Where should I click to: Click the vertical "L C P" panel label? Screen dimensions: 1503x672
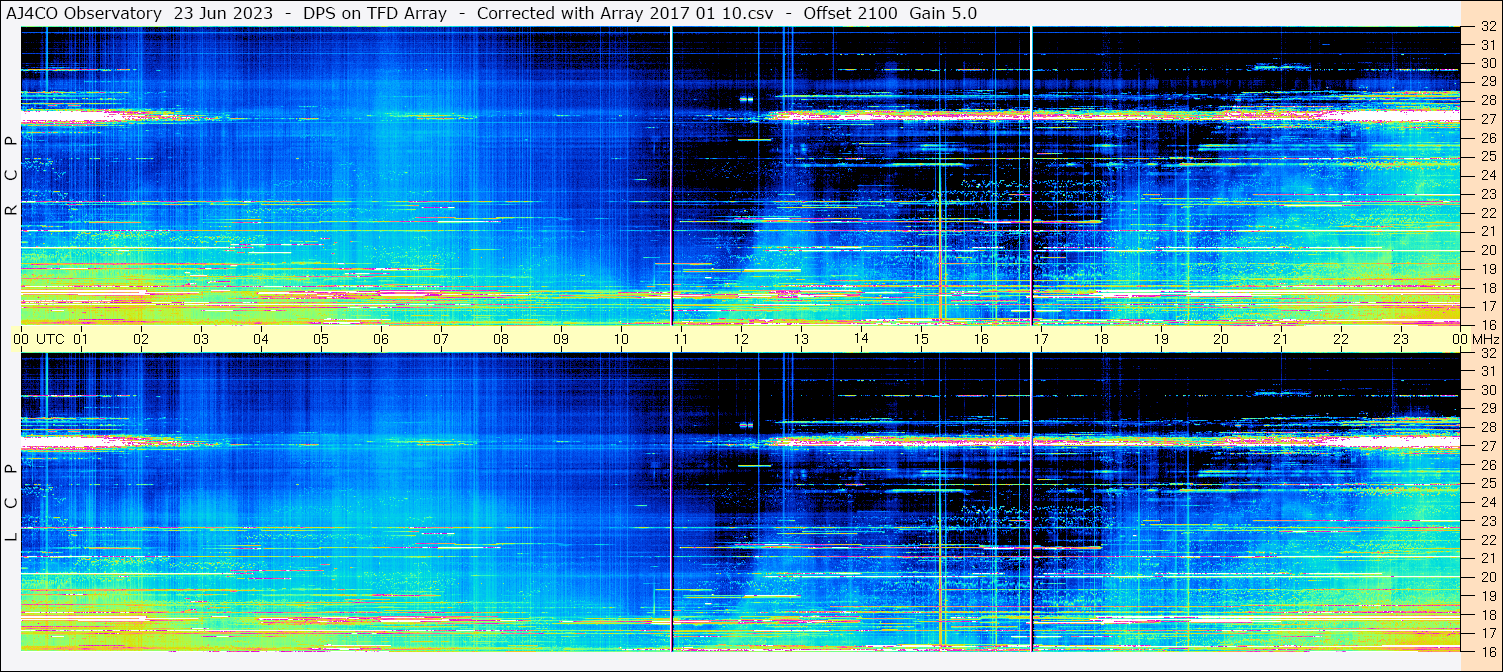click(12, 503)
